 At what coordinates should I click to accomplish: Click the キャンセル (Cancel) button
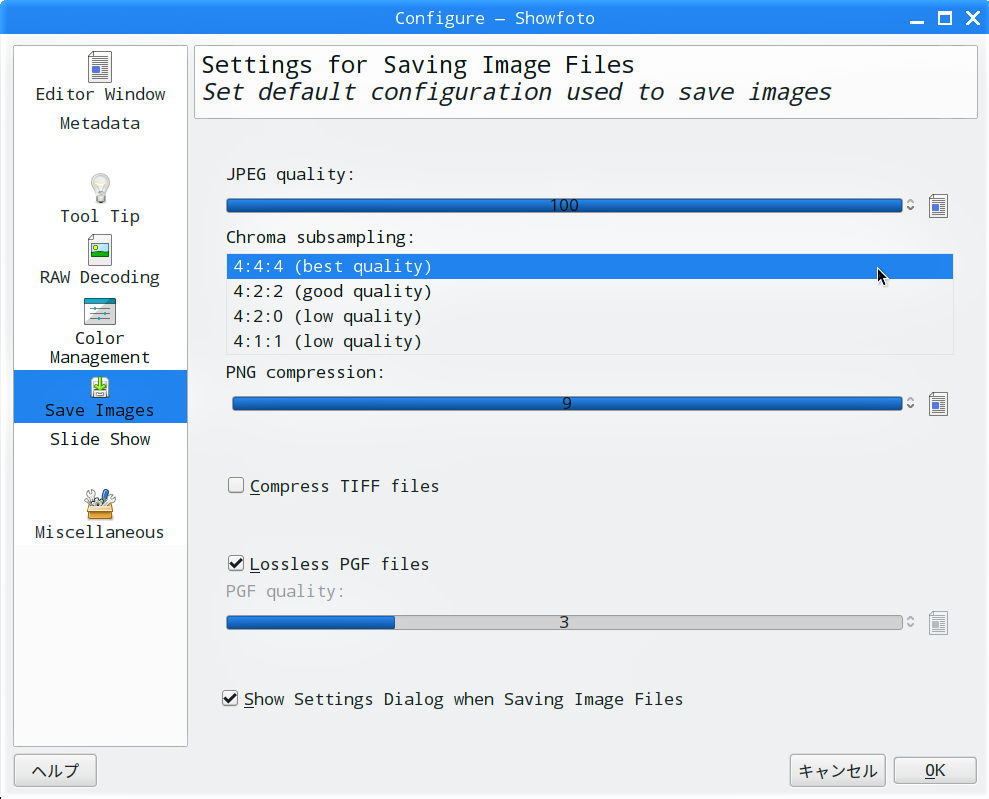click(838, 770)
